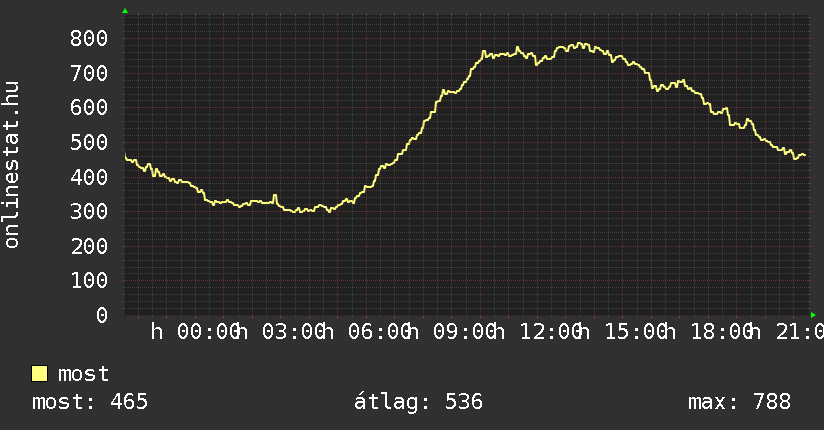Click the '09:00' time axis label
Screen dimensions: 824x430
(x=465, y=332)
